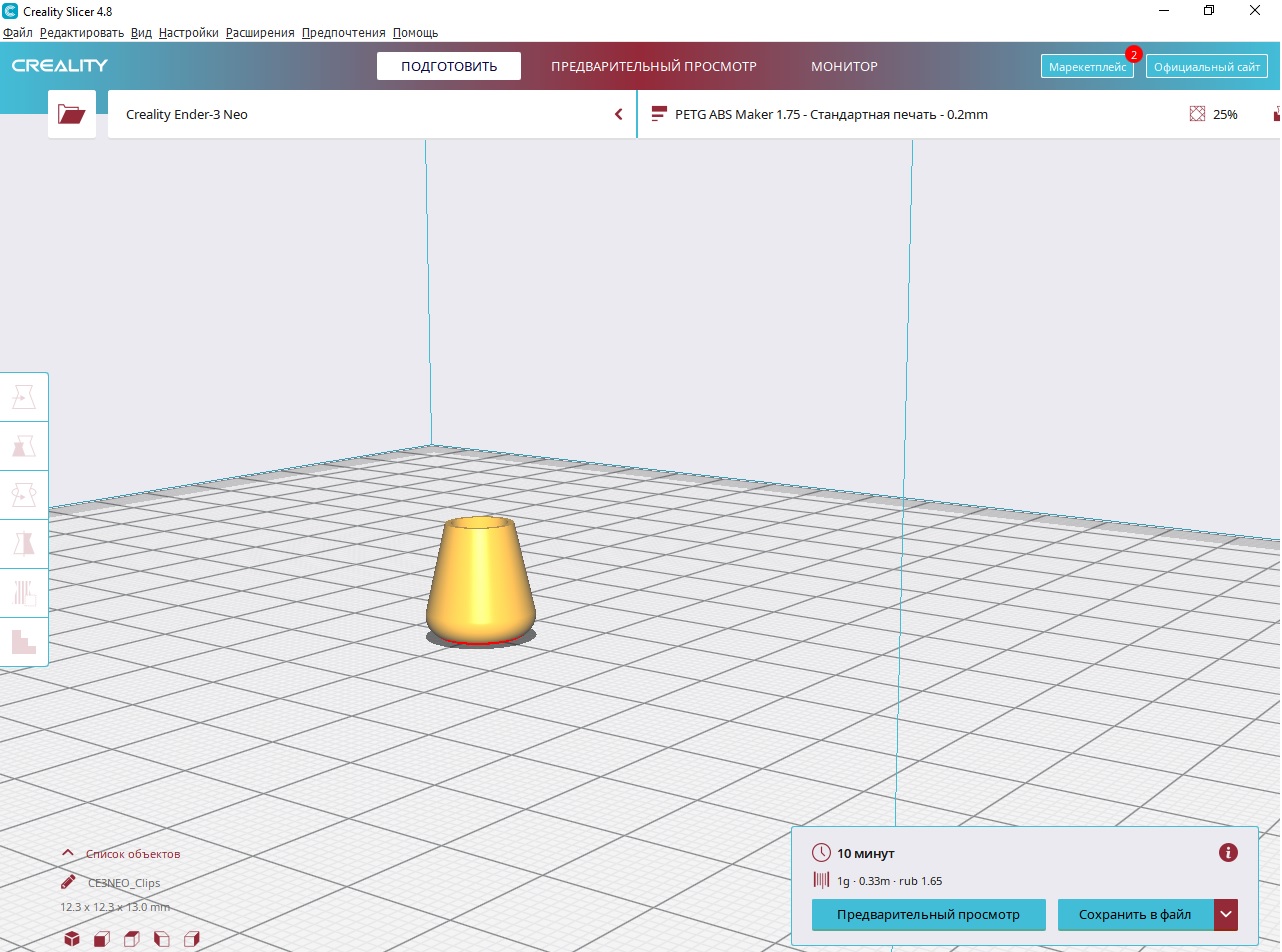Switch to ПРЕДВАРИТЕЛЬНЫЙ ПРОСМОТР stage tab
1282x952 pixels.
pyautogui.click(x=654, y=66)
